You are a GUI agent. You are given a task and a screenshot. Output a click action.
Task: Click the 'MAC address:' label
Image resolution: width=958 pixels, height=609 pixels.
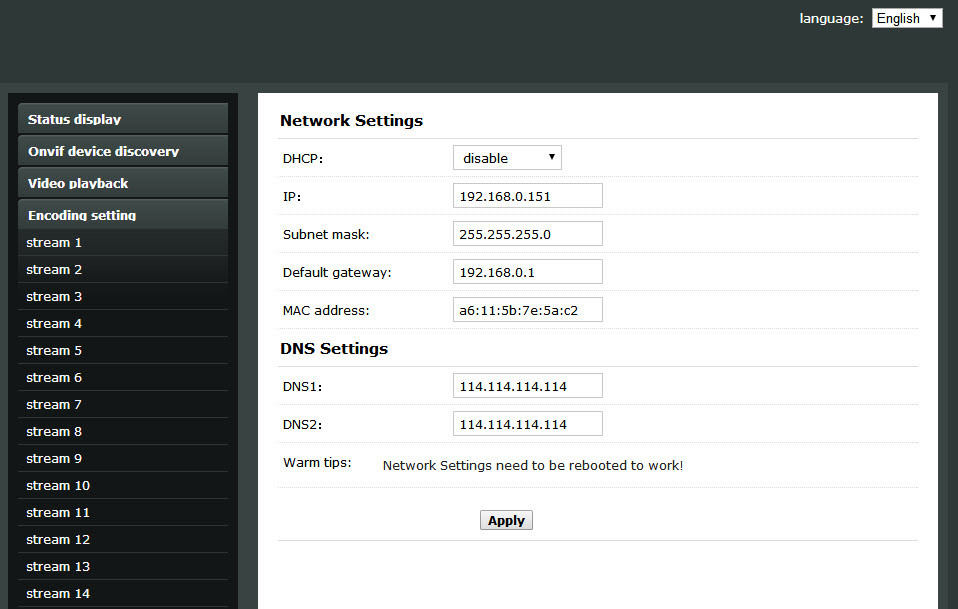(326, 310)
